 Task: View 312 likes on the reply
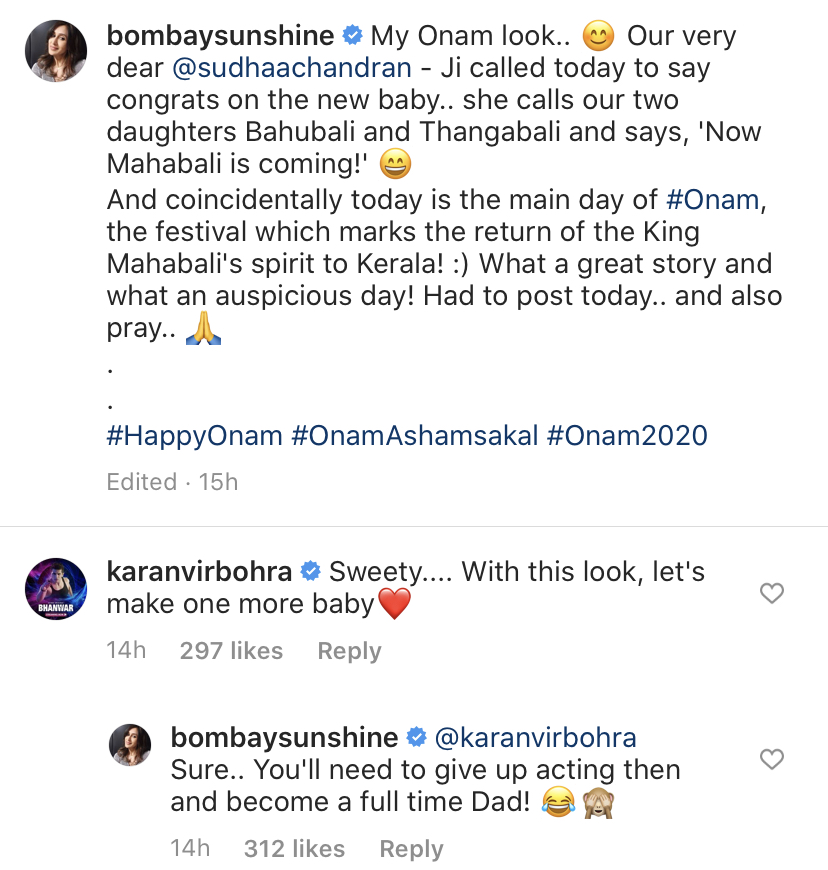[294, 849]
